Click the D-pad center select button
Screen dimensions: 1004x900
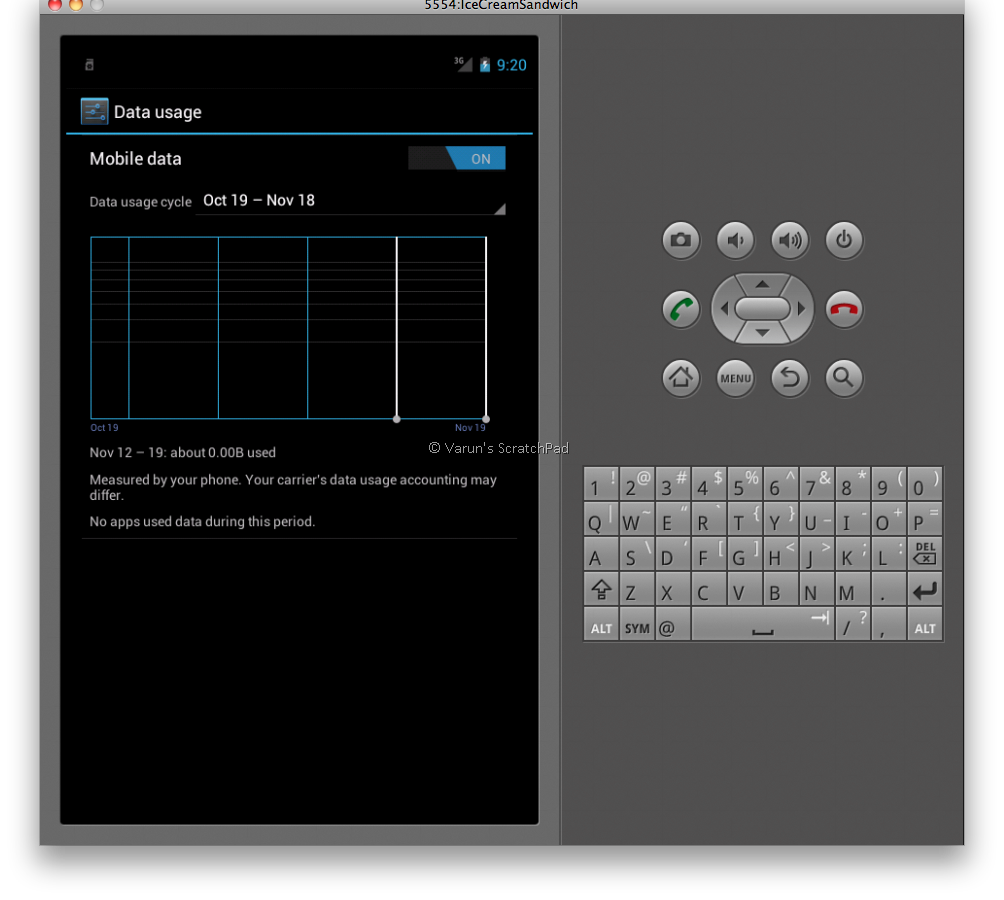[x=762, y=309]
